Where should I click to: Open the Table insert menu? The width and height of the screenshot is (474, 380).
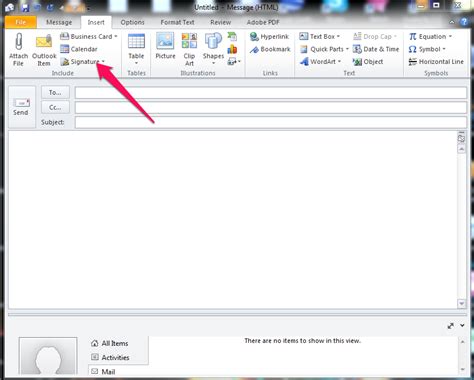click(136, 50)
